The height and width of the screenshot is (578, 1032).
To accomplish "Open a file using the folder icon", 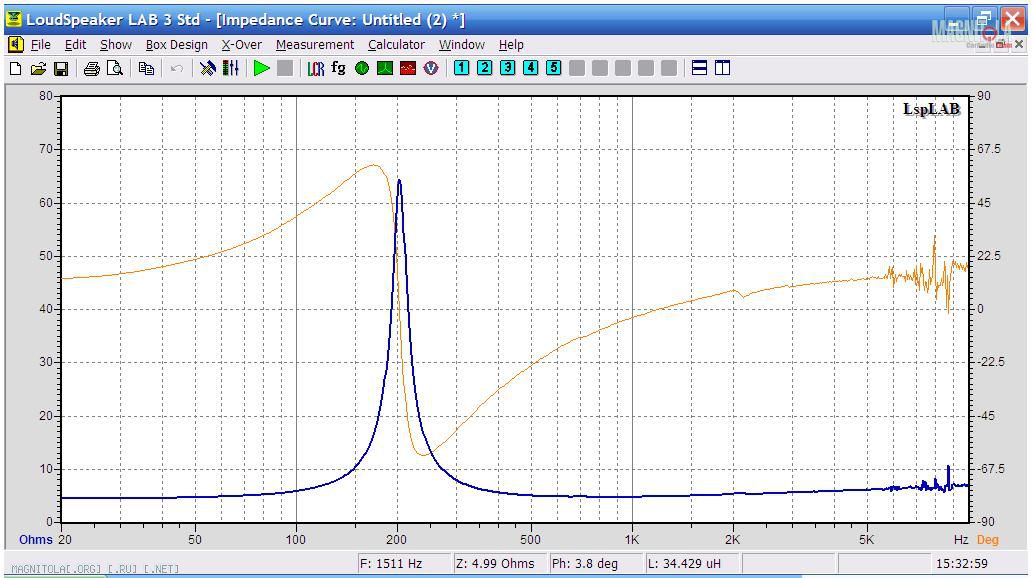I will tap(38, 68).
